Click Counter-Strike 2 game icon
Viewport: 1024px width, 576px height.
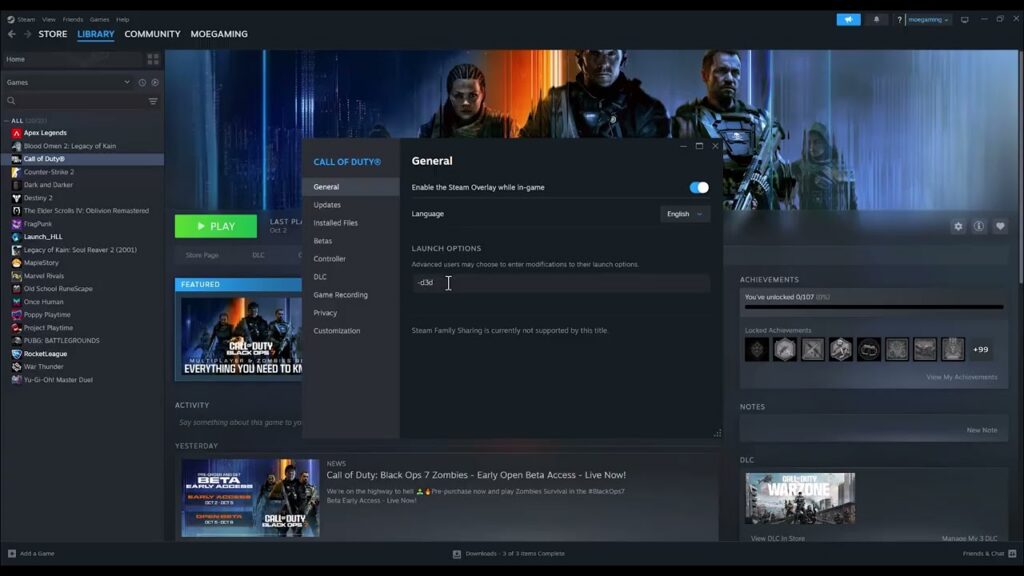[x=16, y=172]
